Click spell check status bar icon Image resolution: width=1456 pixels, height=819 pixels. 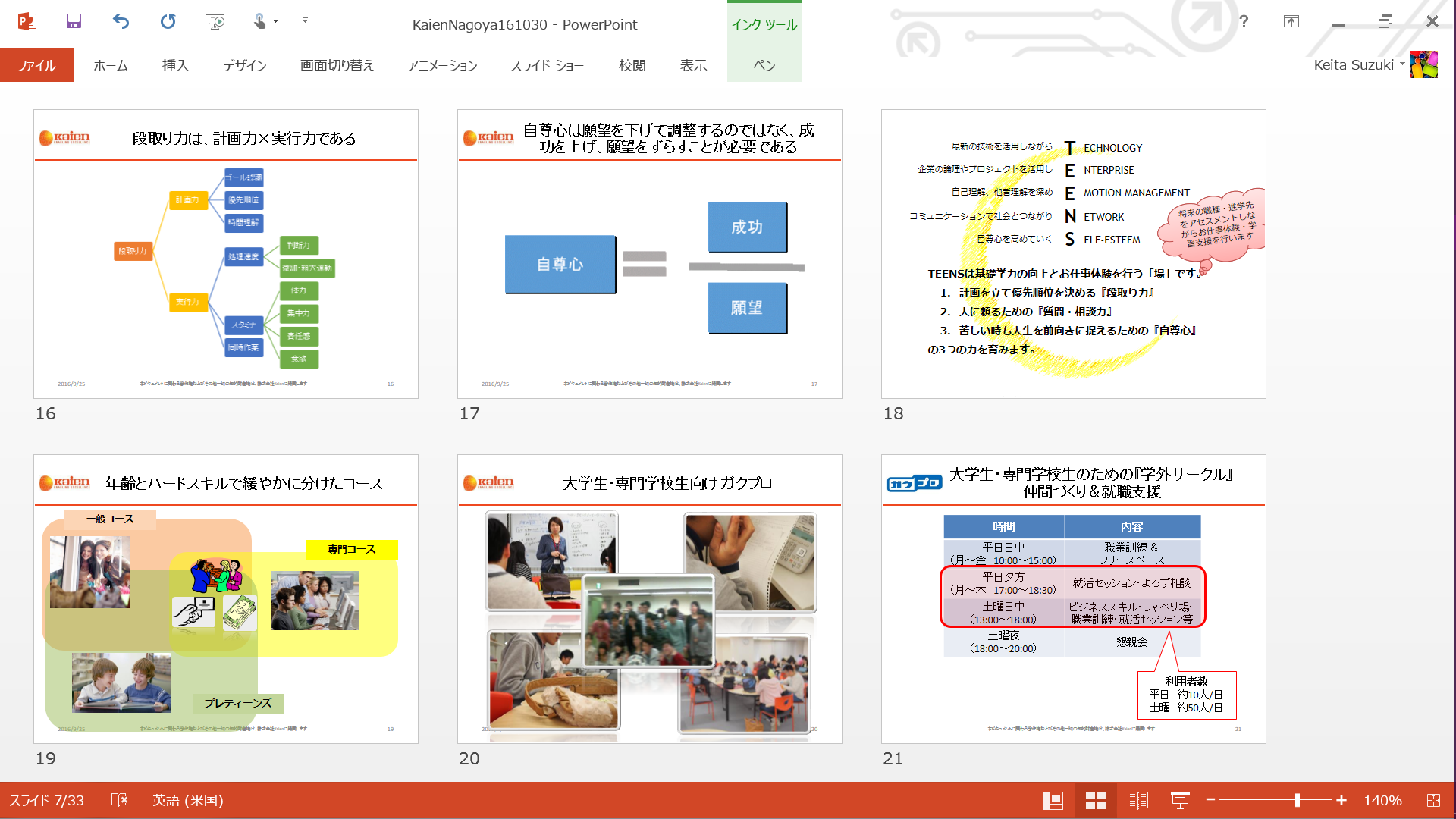pyautogui.click(x=119, y=800)
